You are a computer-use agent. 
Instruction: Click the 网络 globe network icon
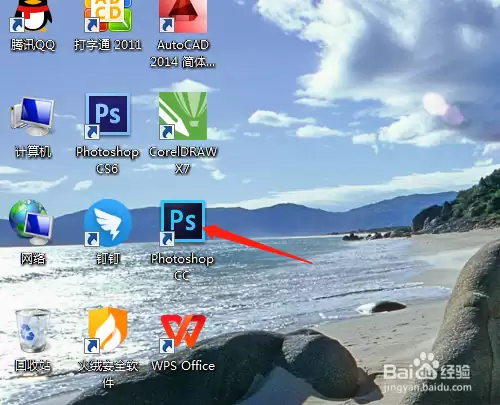[x=31, y=222]
